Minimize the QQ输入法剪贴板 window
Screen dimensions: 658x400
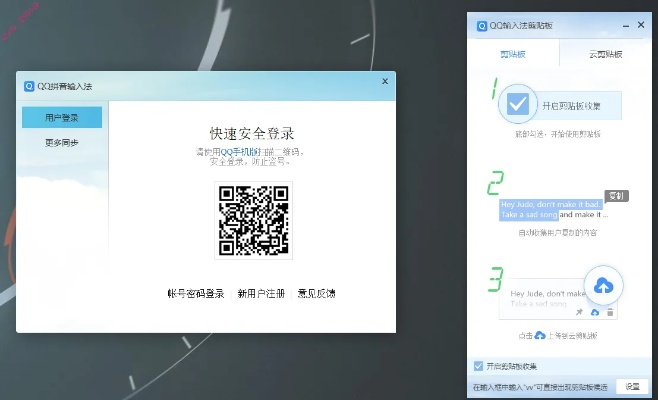[x=623, y=25]
